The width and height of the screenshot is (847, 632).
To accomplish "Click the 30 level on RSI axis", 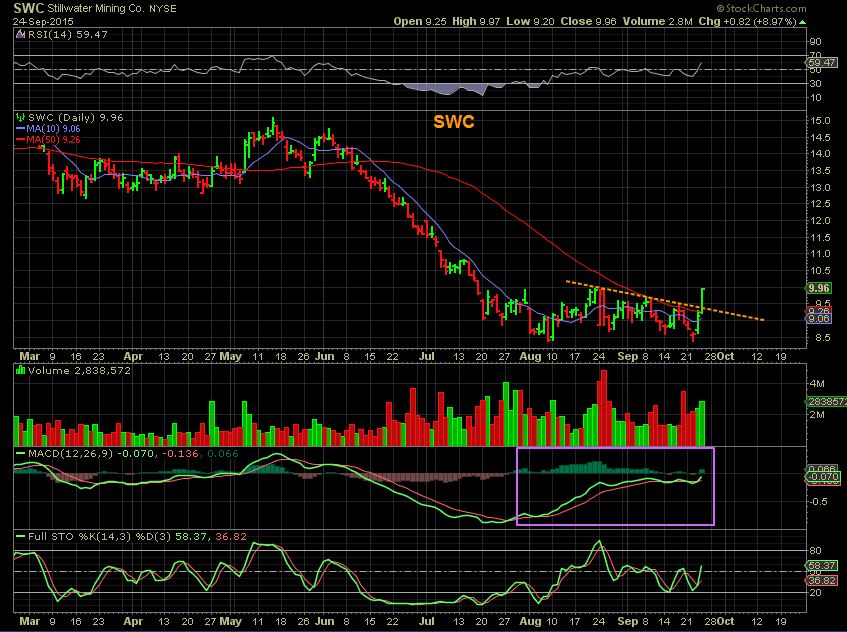I will pos(815,84).
